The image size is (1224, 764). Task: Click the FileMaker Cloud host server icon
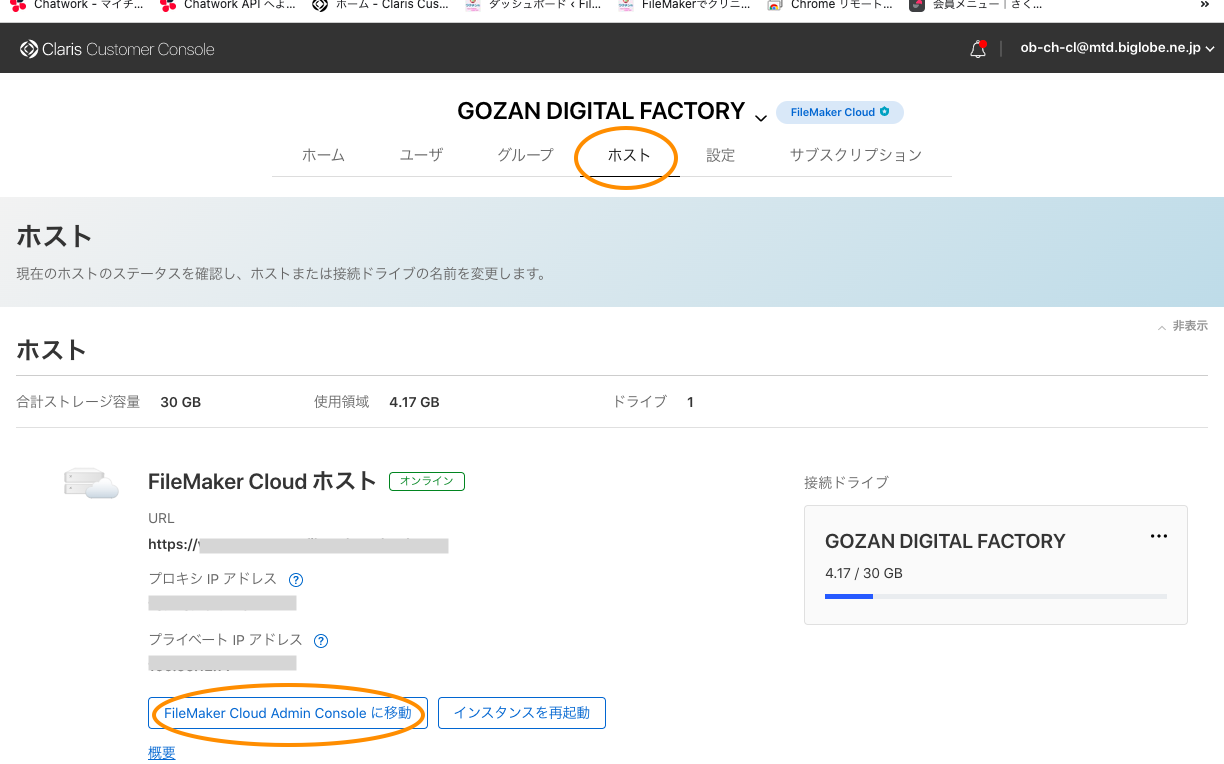[x=91, y=483]
